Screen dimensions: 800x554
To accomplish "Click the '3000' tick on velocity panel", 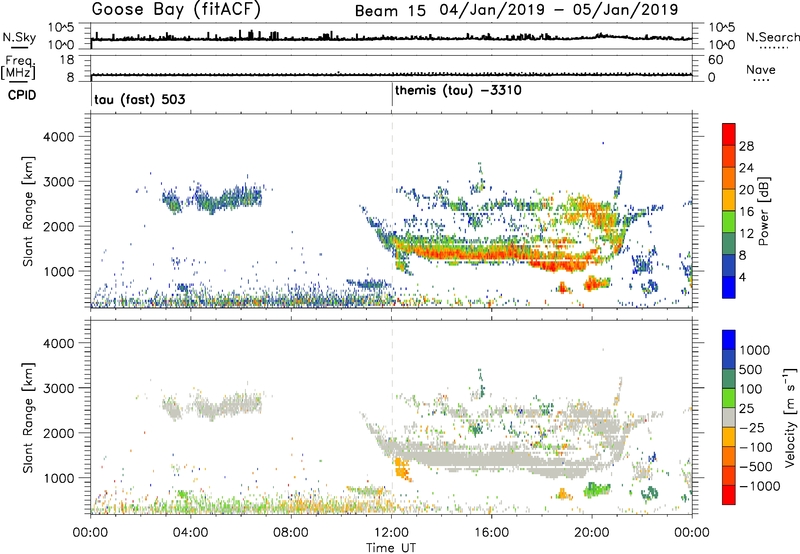I will click(x=58, y=388).
